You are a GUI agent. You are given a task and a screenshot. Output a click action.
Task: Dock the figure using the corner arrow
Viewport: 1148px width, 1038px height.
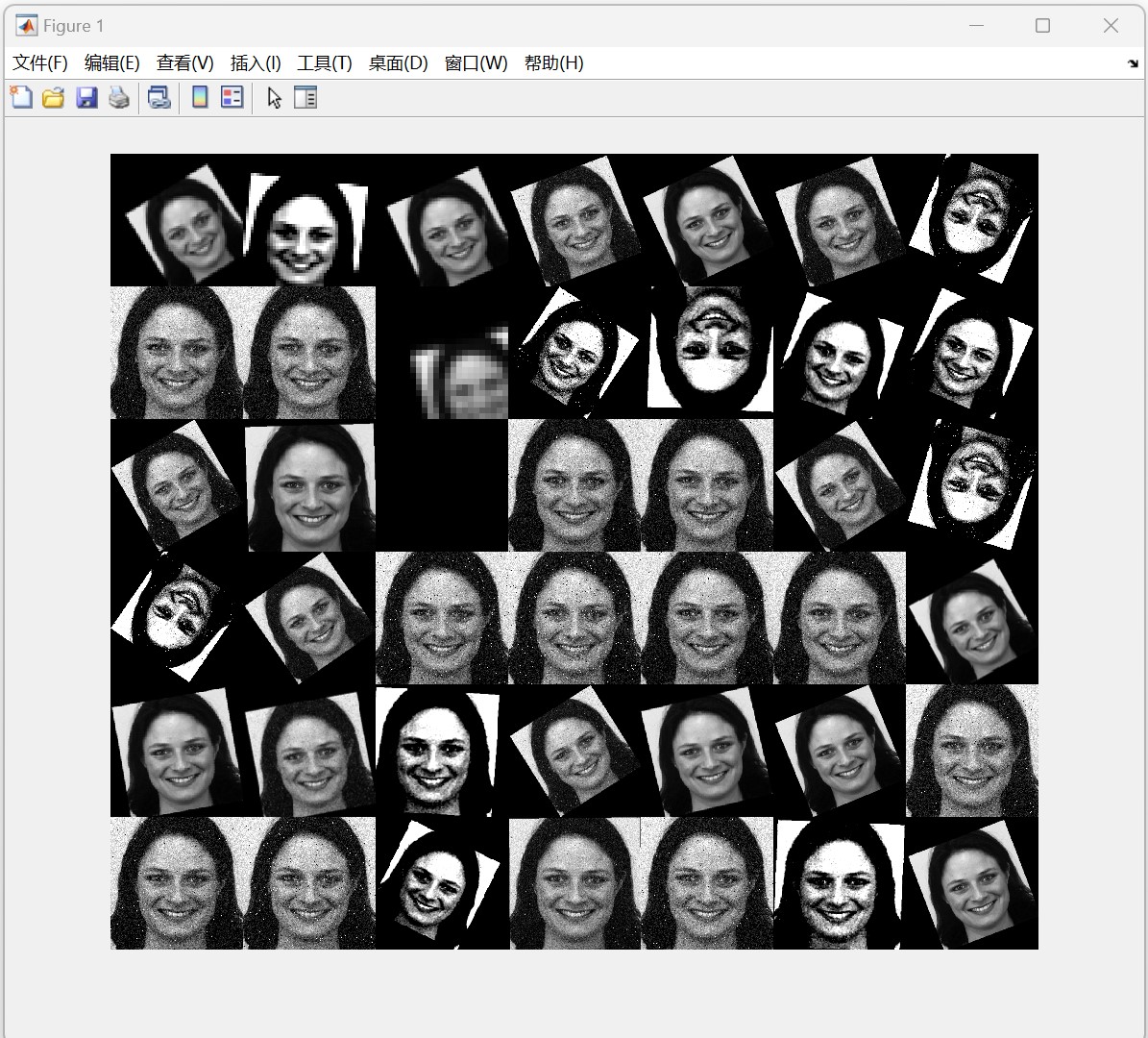(x=1133, y=63)
